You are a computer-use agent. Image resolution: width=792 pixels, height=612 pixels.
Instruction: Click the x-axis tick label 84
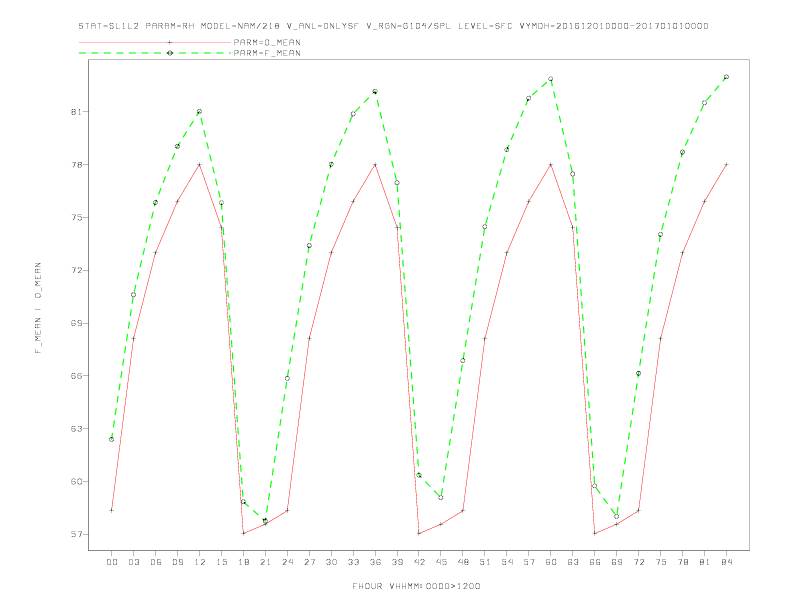727,562
